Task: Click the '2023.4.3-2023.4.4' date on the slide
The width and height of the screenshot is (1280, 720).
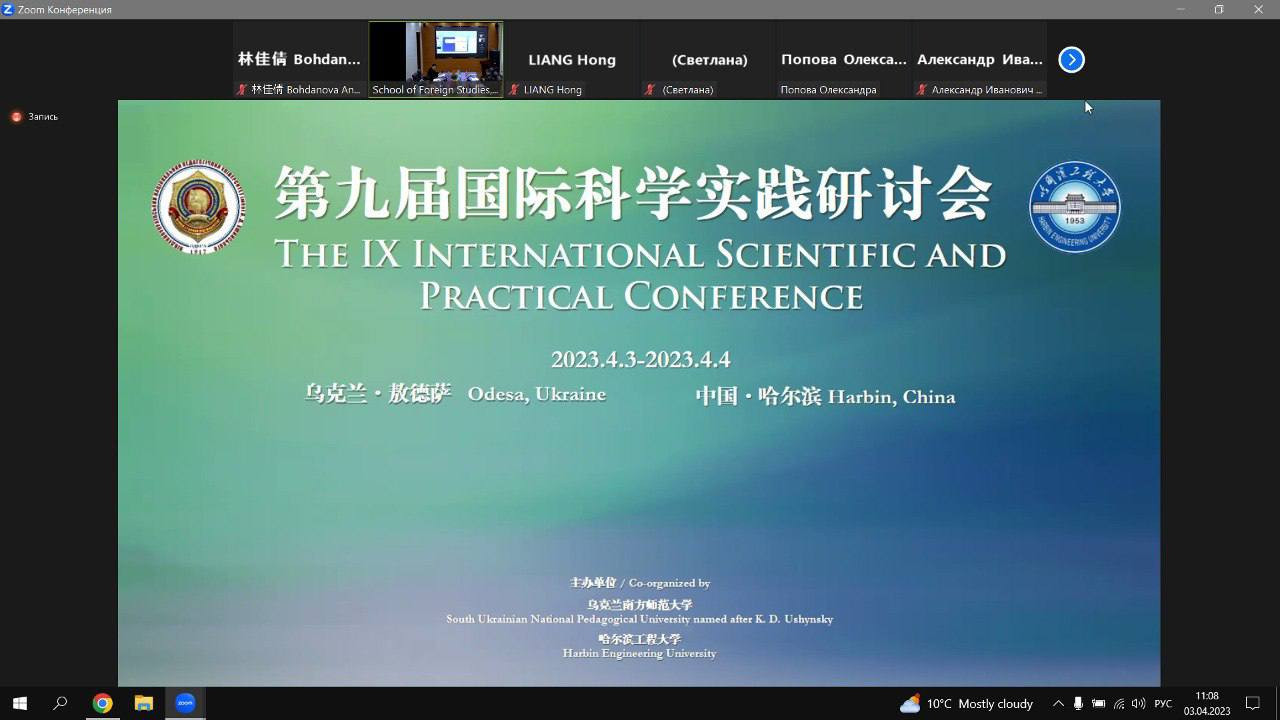Action: pyautogui.click(x=640, y=359)
